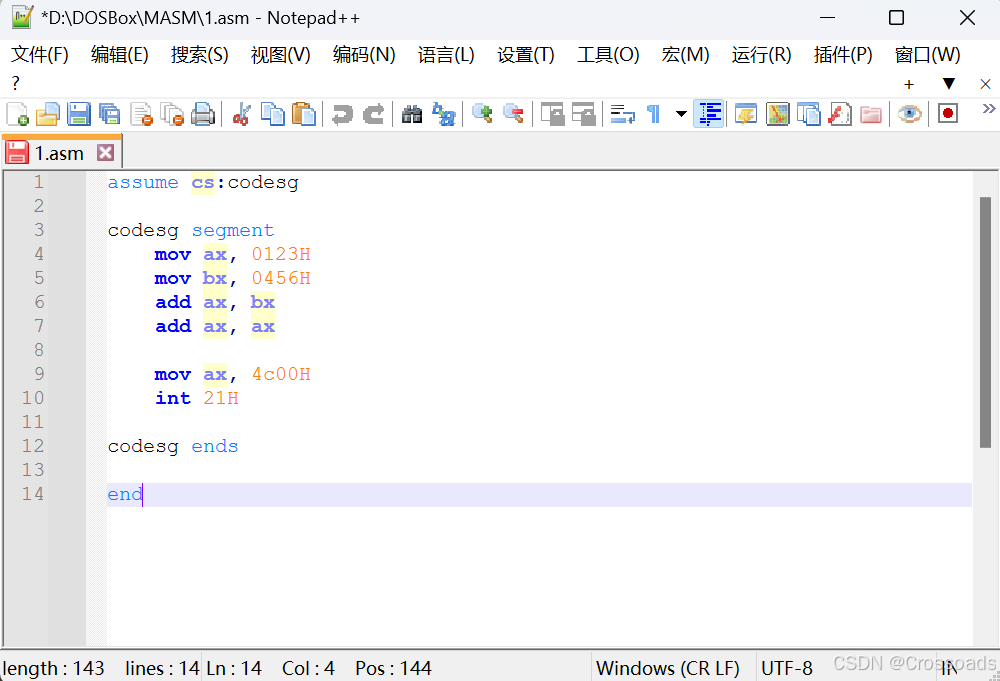
Task: Open the 工具(O) menu
Action: [608, 55]
